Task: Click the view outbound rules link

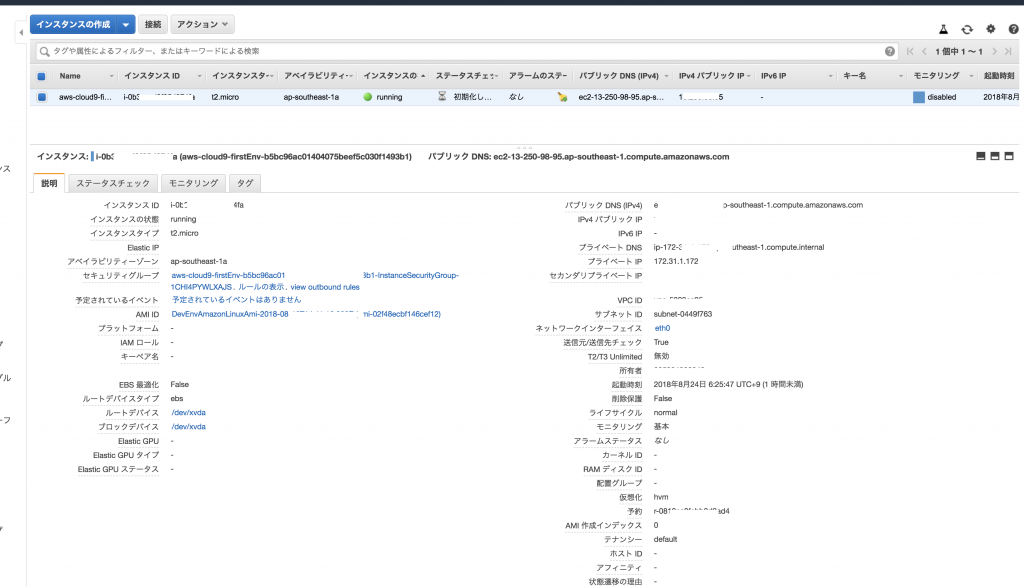Action: pos(325,287)
